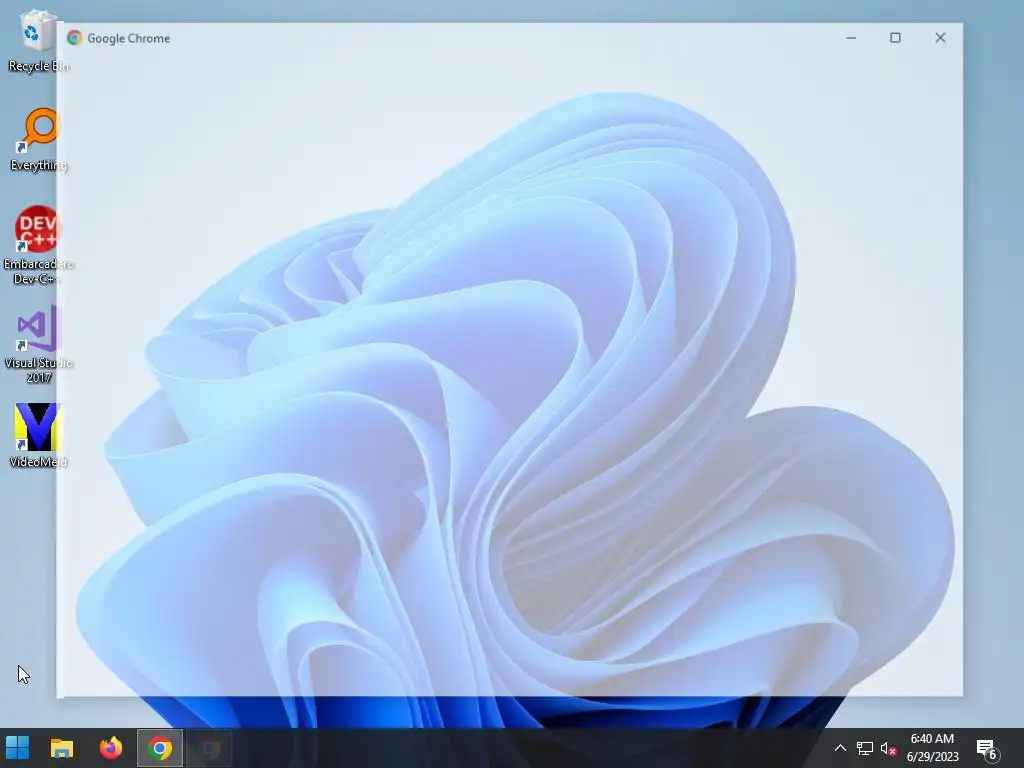The width and height of the screenshot is (1024, 768).
Task: Click the Chrome logo in the title bar
Action: pos(74,38)
